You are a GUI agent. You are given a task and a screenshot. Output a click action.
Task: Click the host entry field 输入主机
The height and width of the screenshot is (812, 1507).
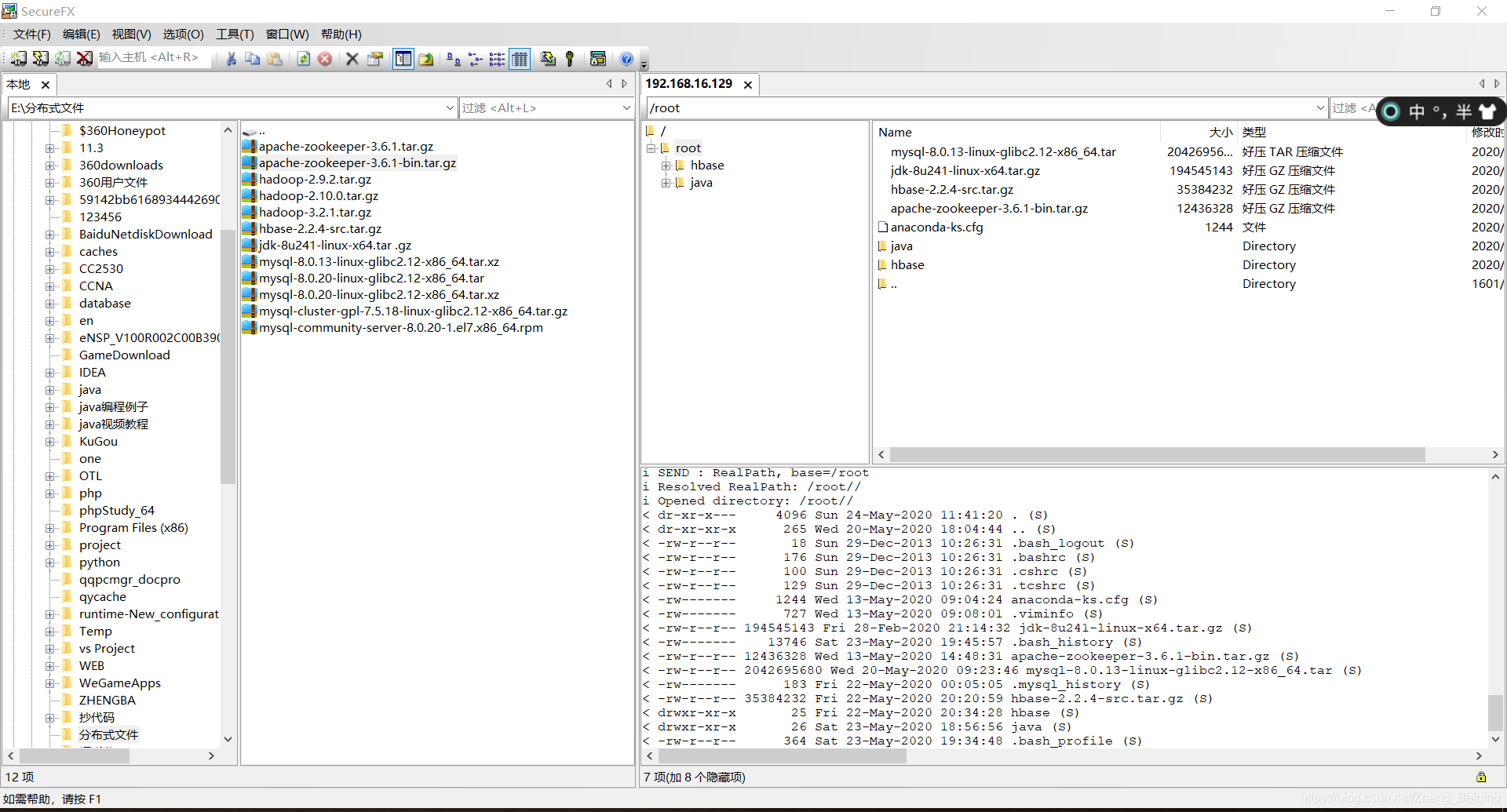click(x=154, y=57)
